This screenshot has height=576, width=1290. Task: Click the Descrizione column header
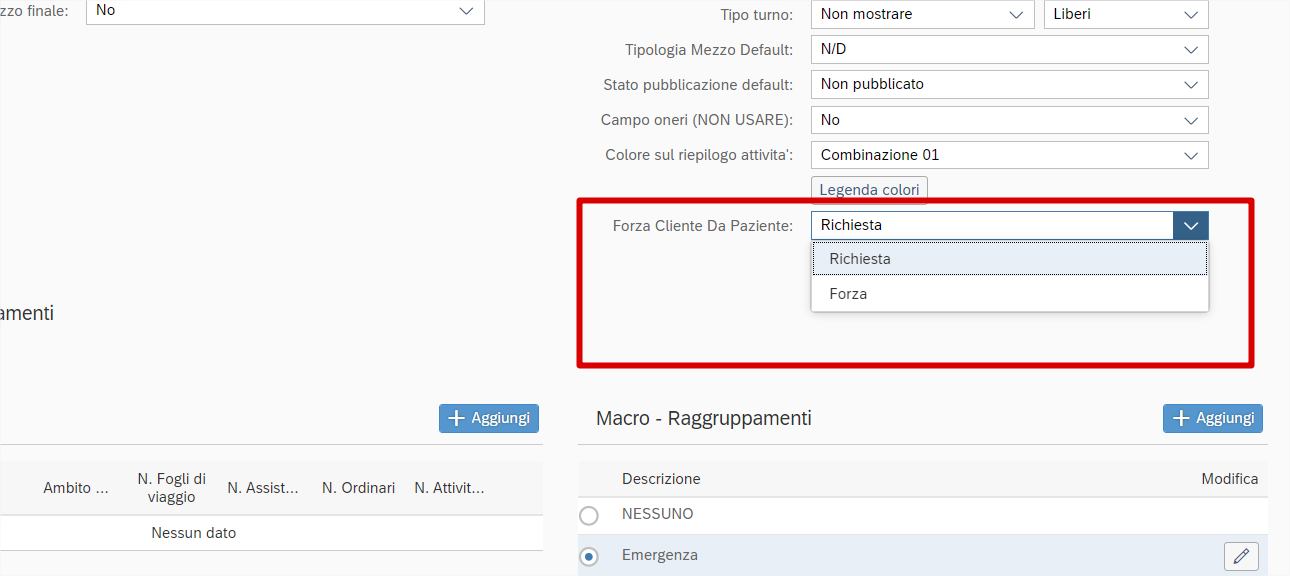click(x=661, y=479)
